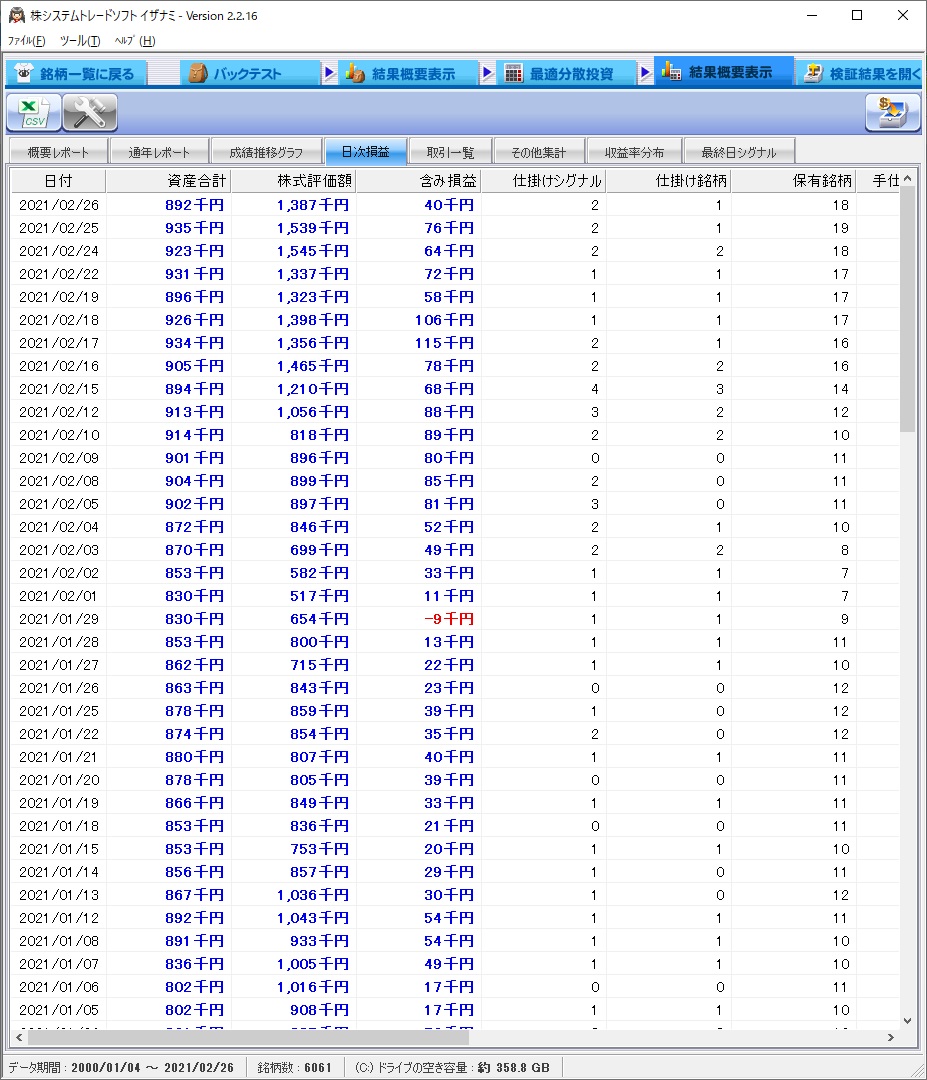The height and width of the screenshot is (1080, 927).
Task: Open the ヘルプ(H) menu
Action: coord(134,41)
